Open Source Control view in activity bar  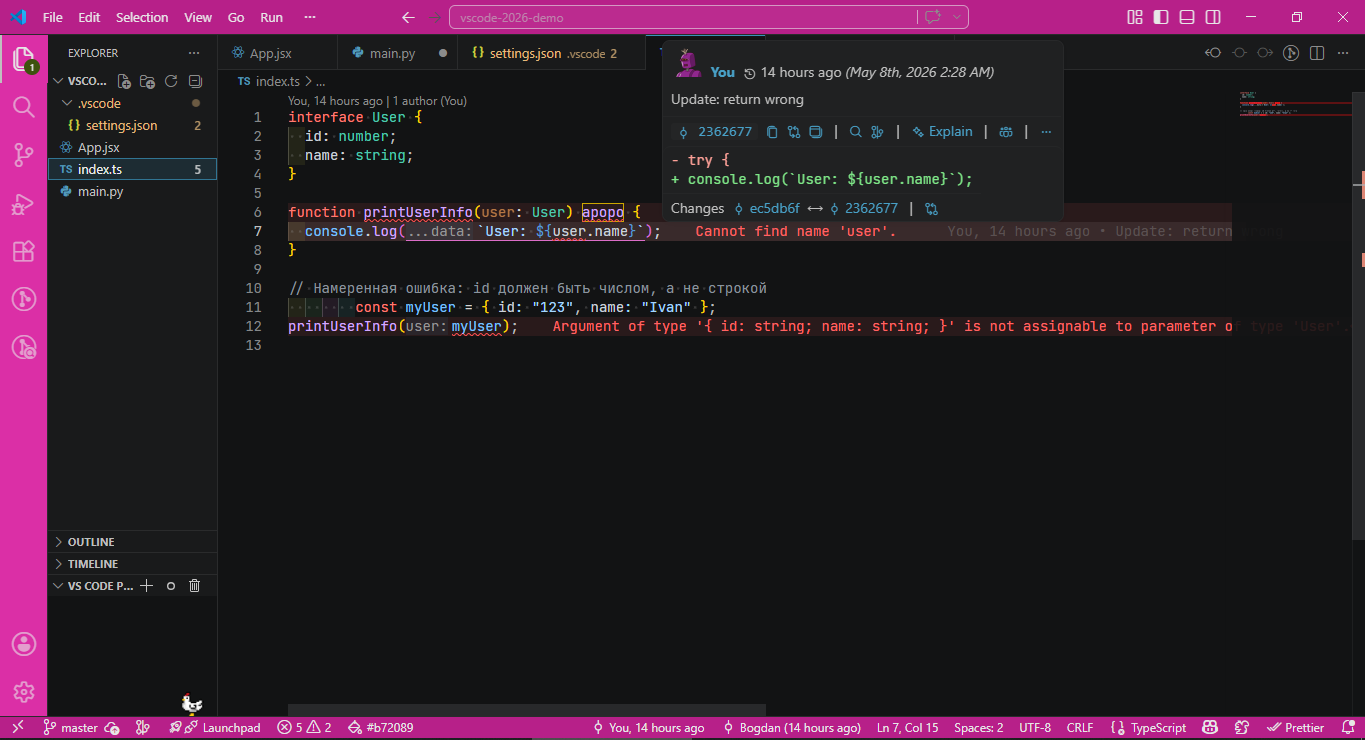tap(23, 154)
